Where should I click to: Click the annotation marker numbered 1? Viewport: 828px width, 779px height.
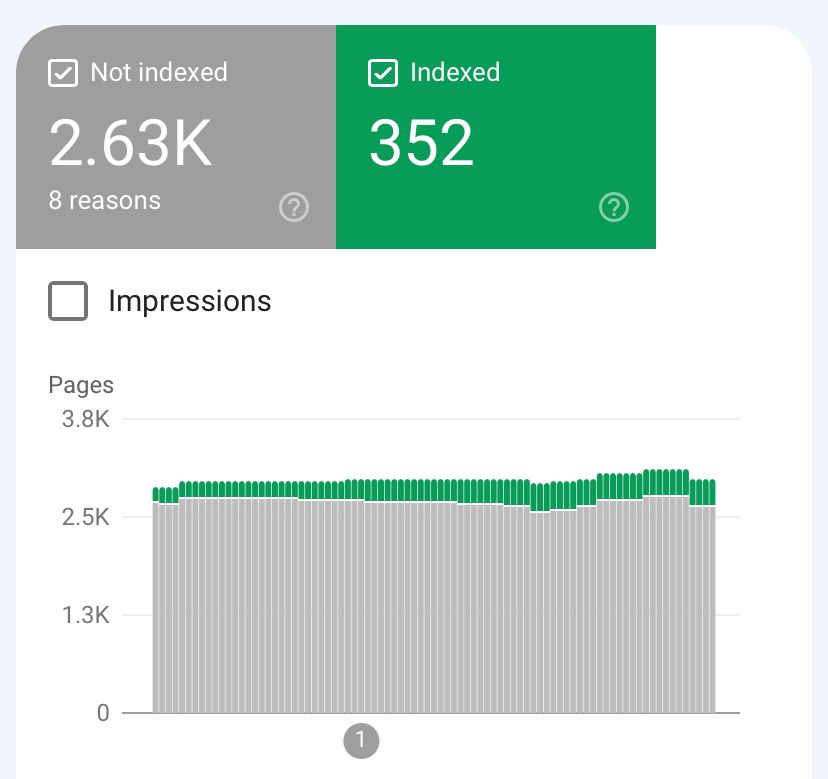361,741
